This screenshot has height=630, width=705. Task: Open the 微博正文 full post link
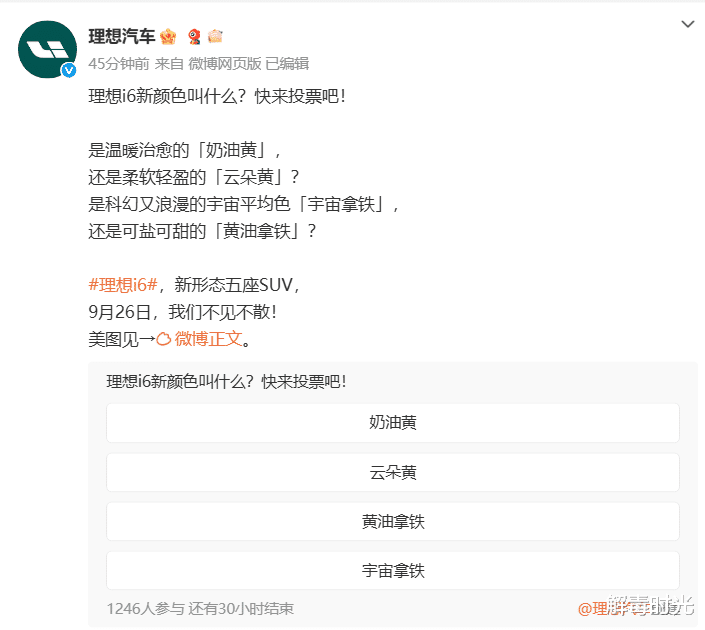click(209, 339)
